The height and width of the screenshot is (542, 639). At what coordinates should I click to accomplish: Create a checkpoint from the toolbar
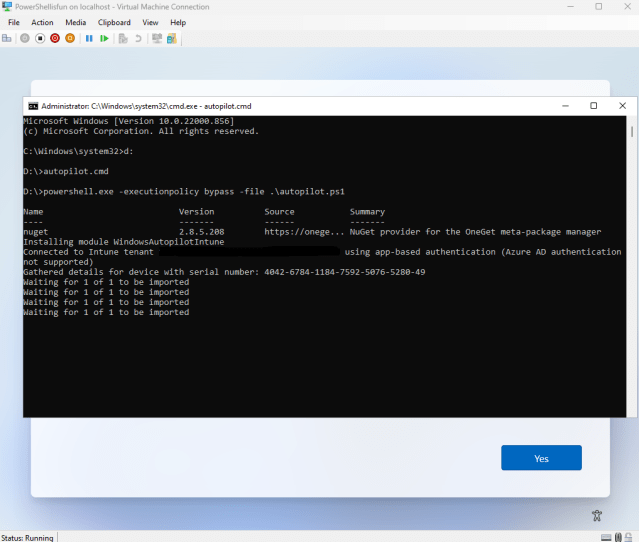(x=123, y=39)
